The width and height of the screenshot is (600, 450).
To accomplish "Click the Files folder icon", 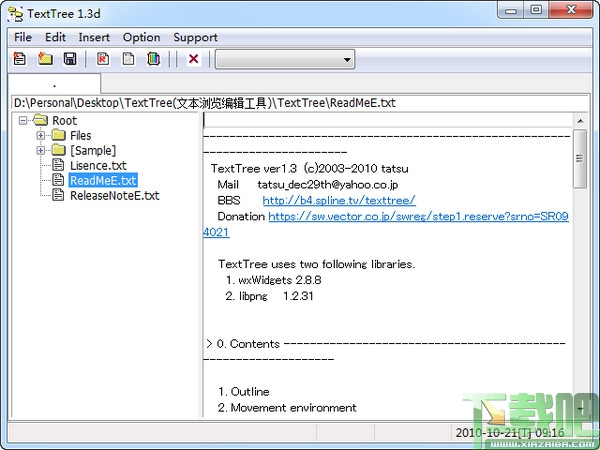I will click(x=59, y=135).
